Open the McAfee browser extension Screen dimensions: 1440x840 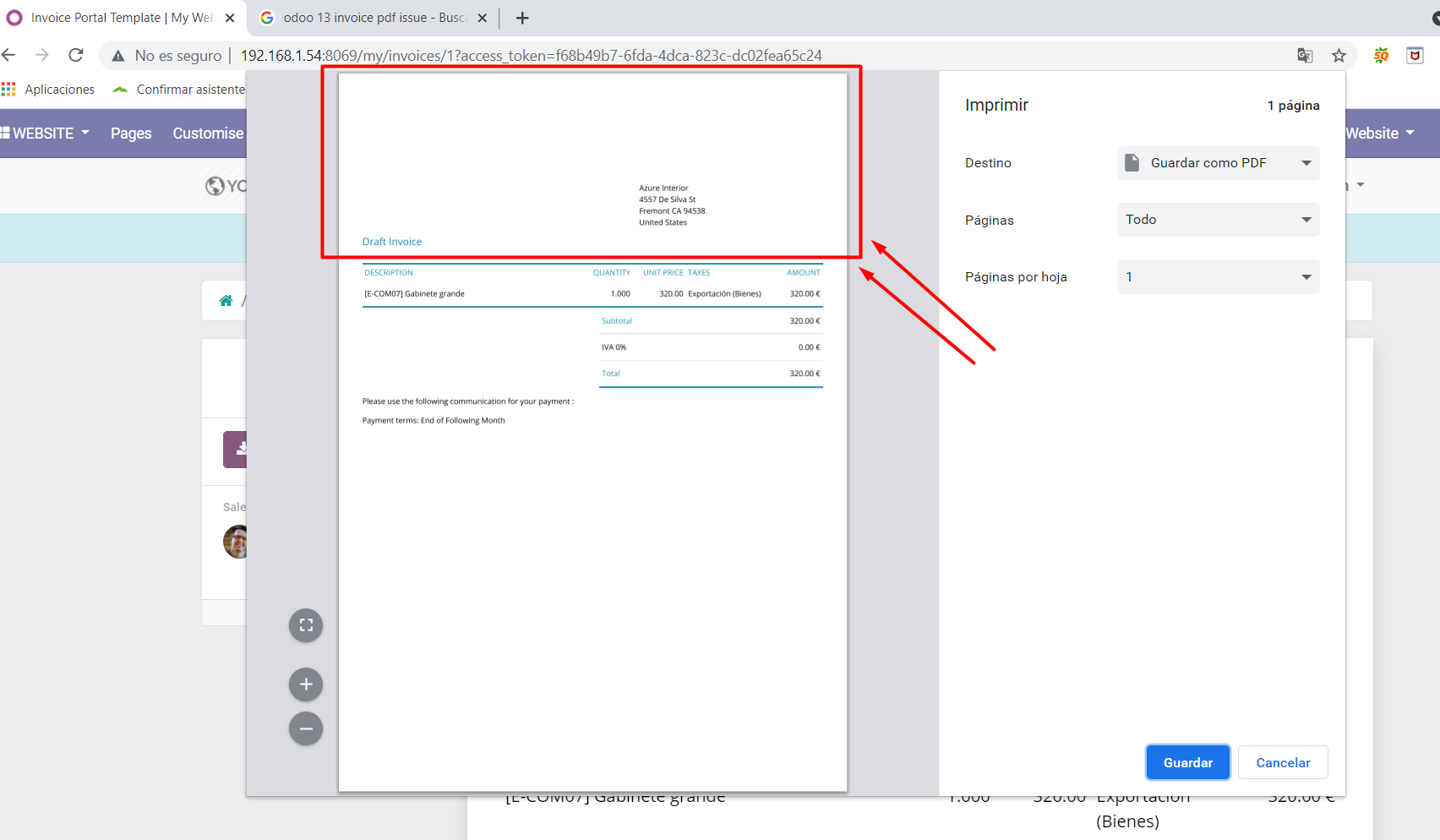[x=1415, y=55]
